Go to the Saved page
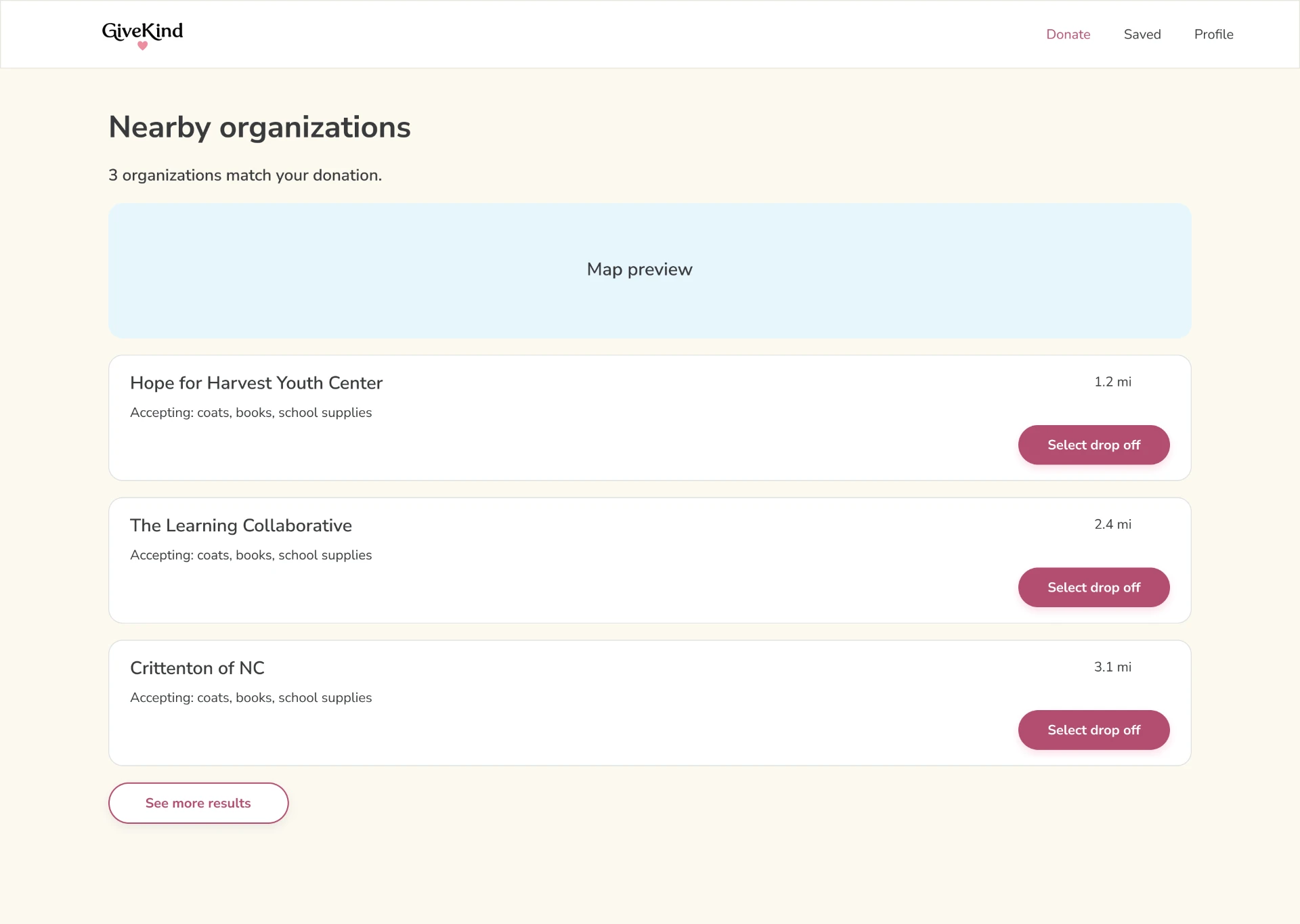 coord(1142,35)
